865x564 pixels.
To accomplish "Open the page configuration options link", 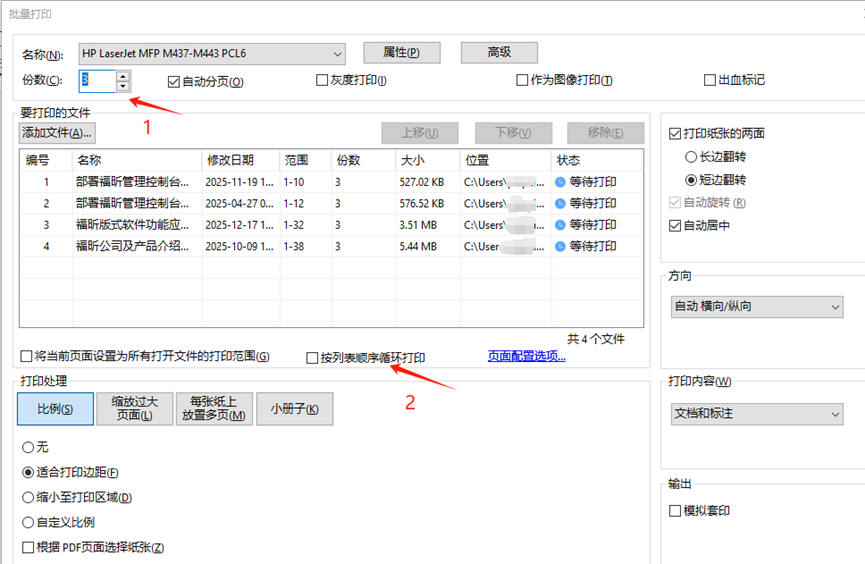I will click(x=526, y=356).
